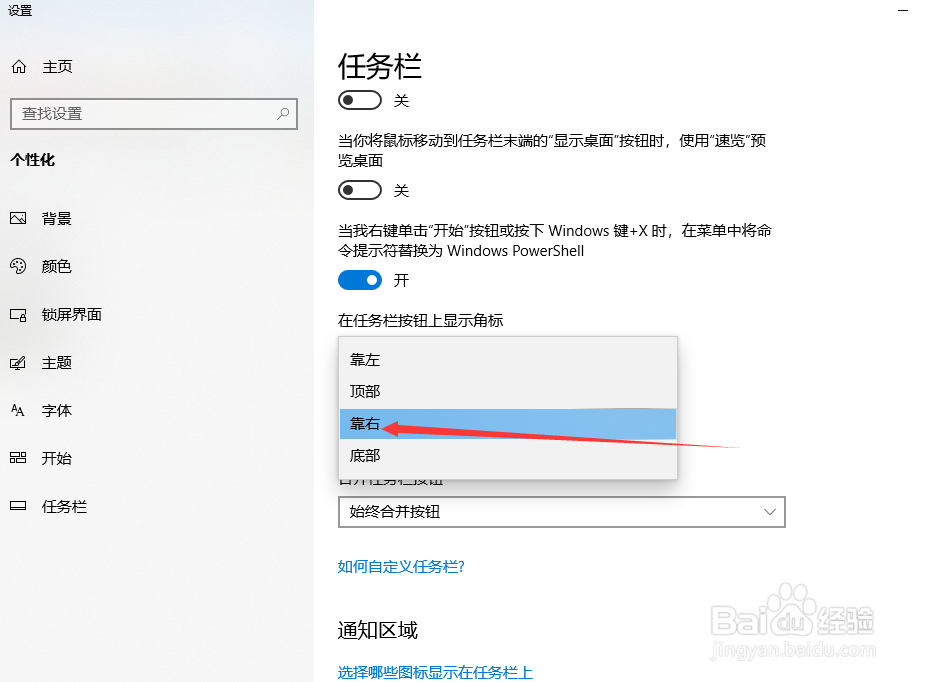Click the Start (开始) icon
This screenshot has height=682, width=926.
pyautogui.click(x=18, y=459)
